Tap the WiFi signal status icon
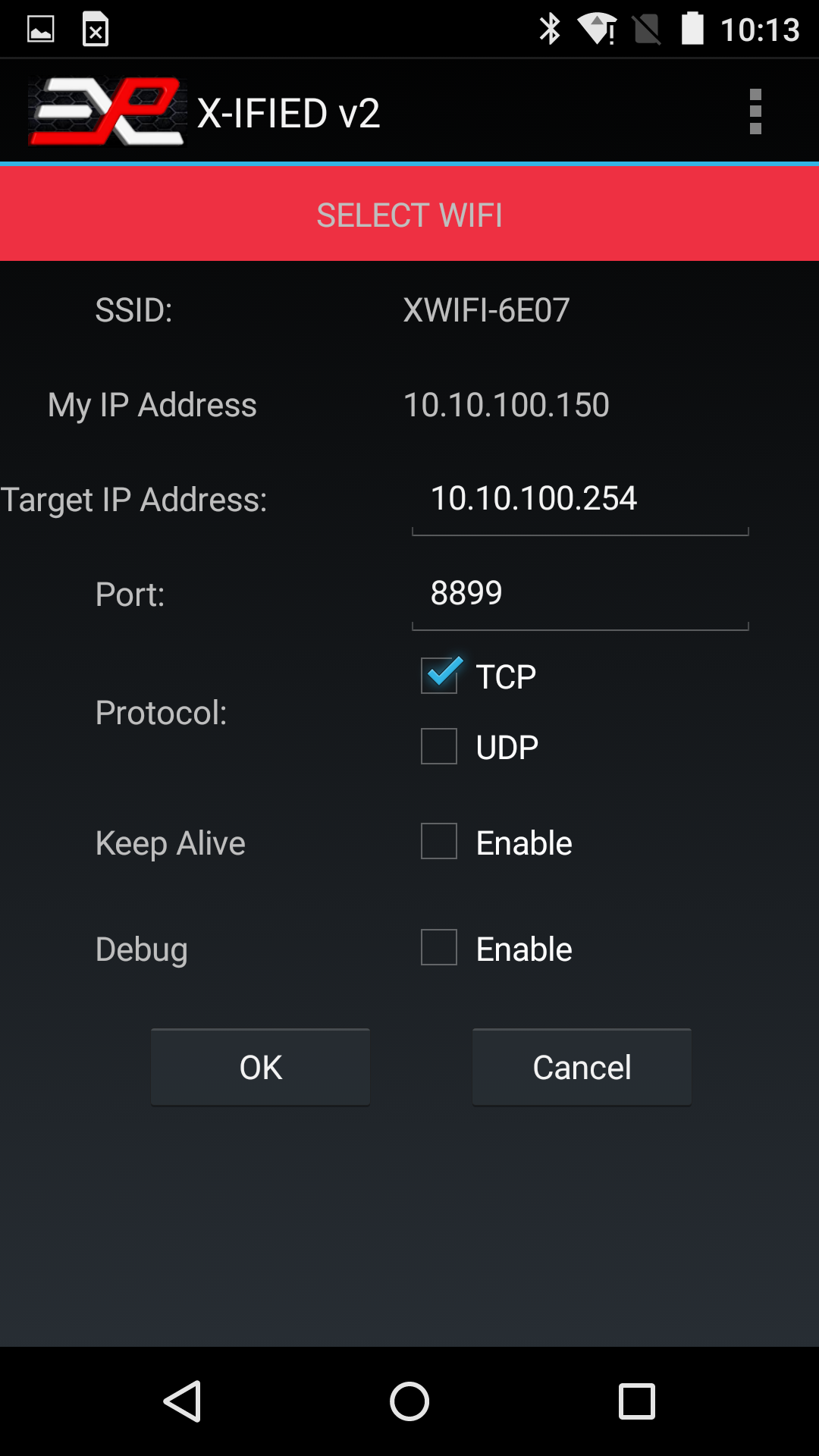This screenshot has width=819, height=1456. [598, 30]
